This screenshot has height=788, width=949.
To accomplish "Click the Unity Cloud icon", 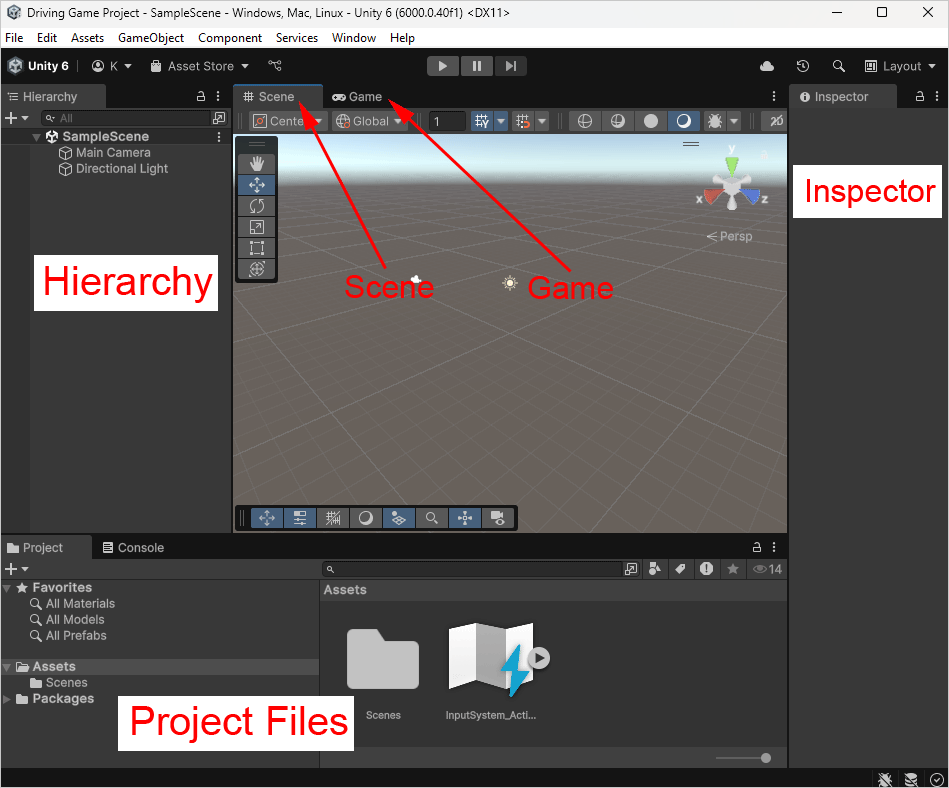I will point(767,66).
